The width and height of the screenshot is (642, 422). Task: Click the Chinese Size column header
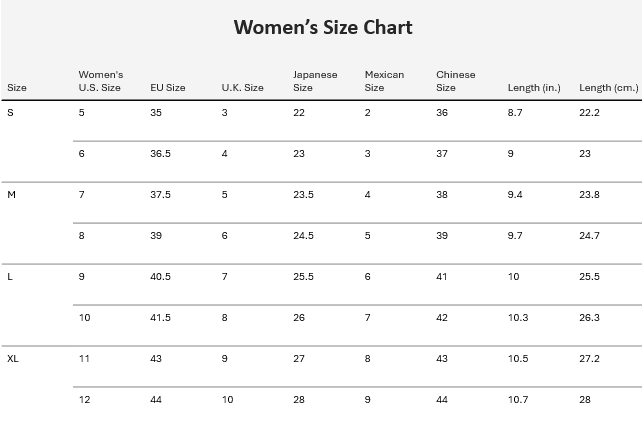click(456, 81)
